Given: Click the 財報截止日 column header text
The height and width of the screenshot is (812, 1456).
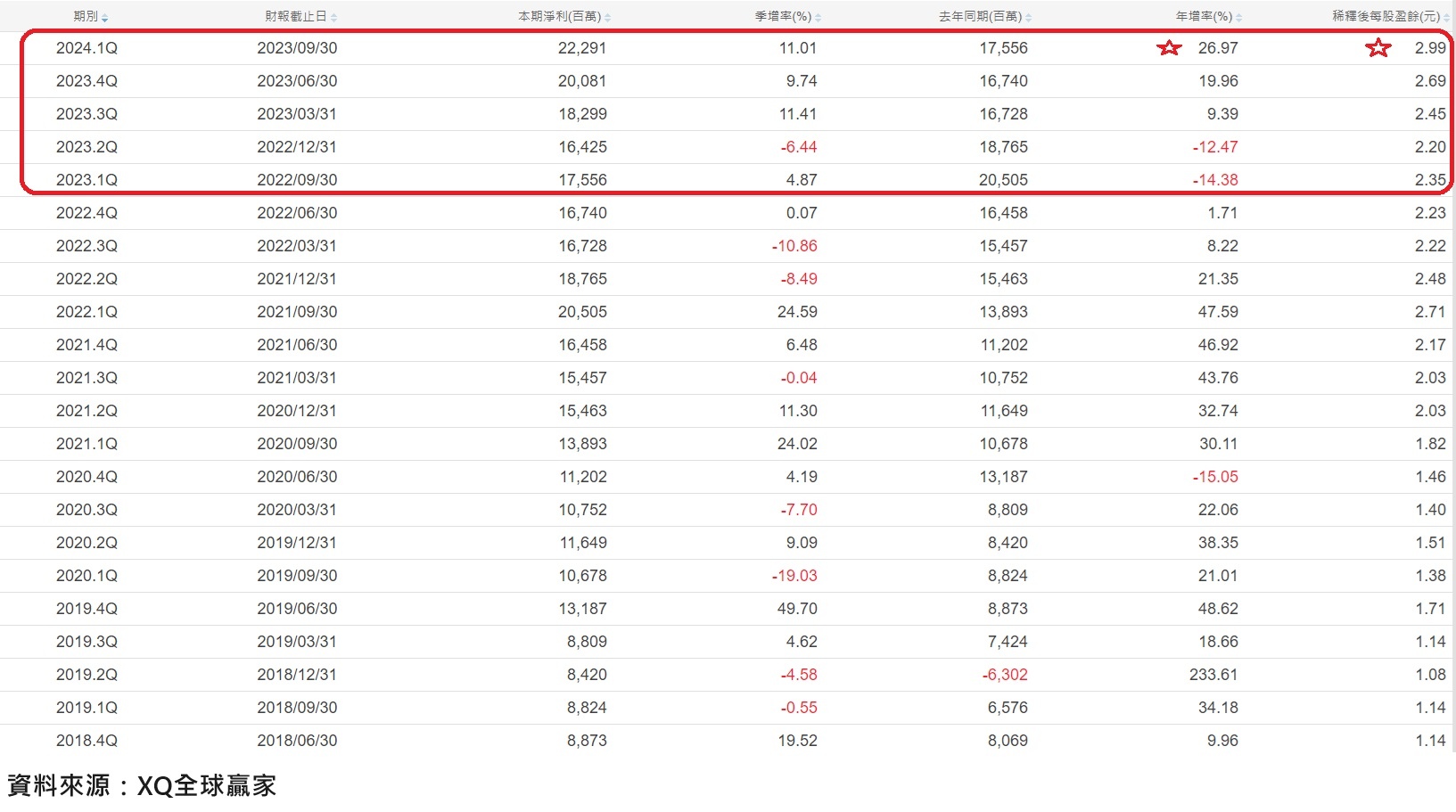Looking at the screenshot, I should tap(296, 17).
